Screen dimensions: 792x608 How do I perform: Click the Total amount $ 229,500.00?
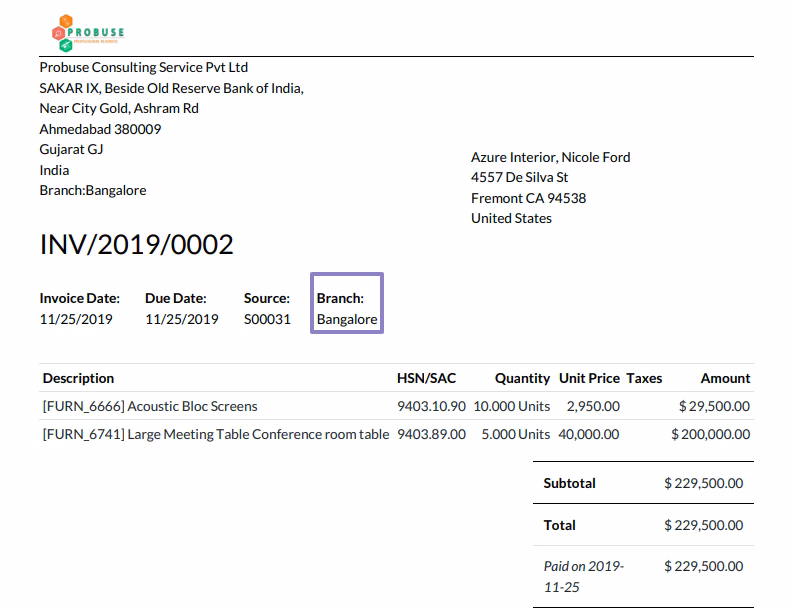click(x=704, y=525)
